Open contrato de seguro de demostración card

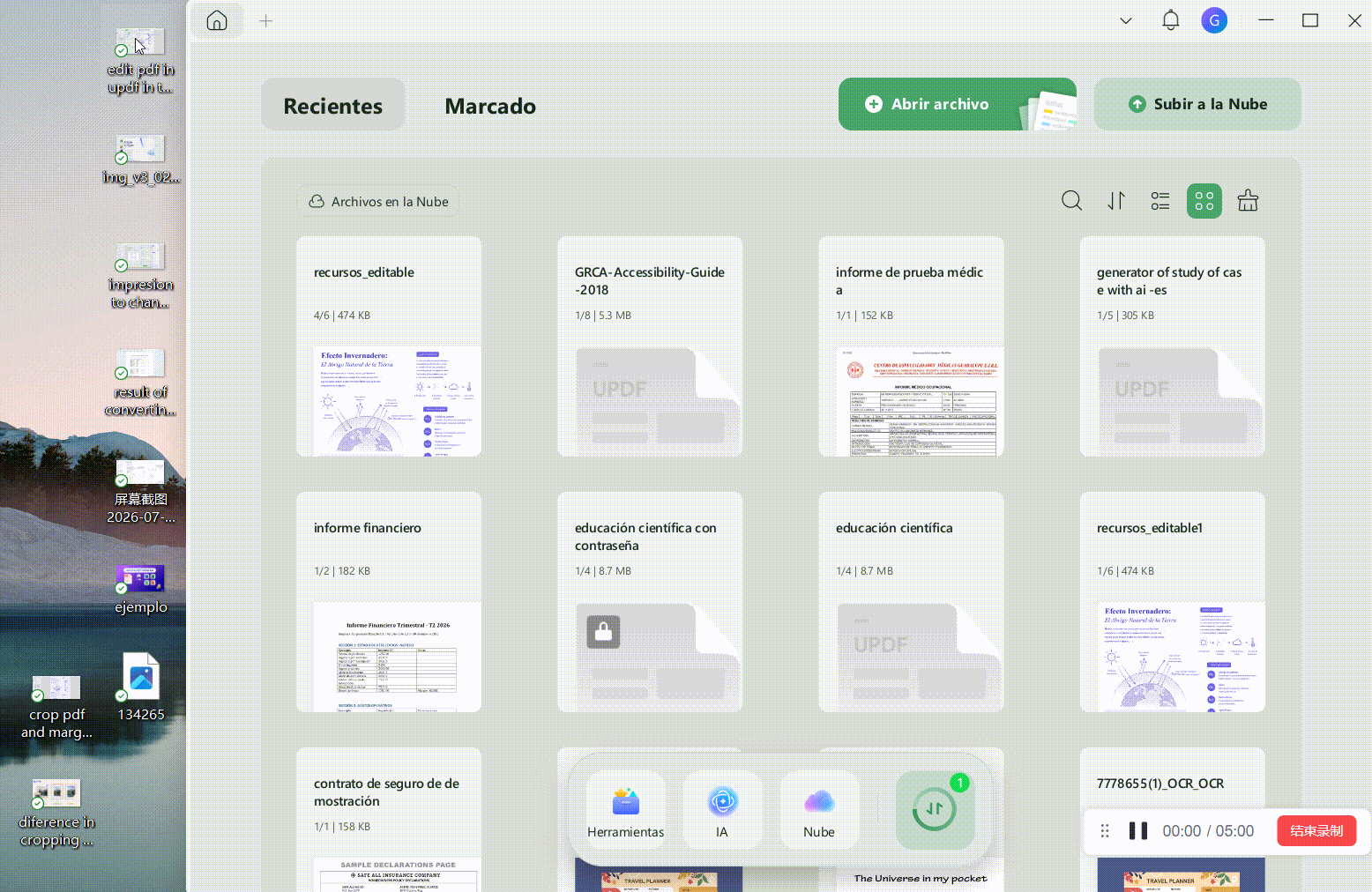(x=389, y=820)
